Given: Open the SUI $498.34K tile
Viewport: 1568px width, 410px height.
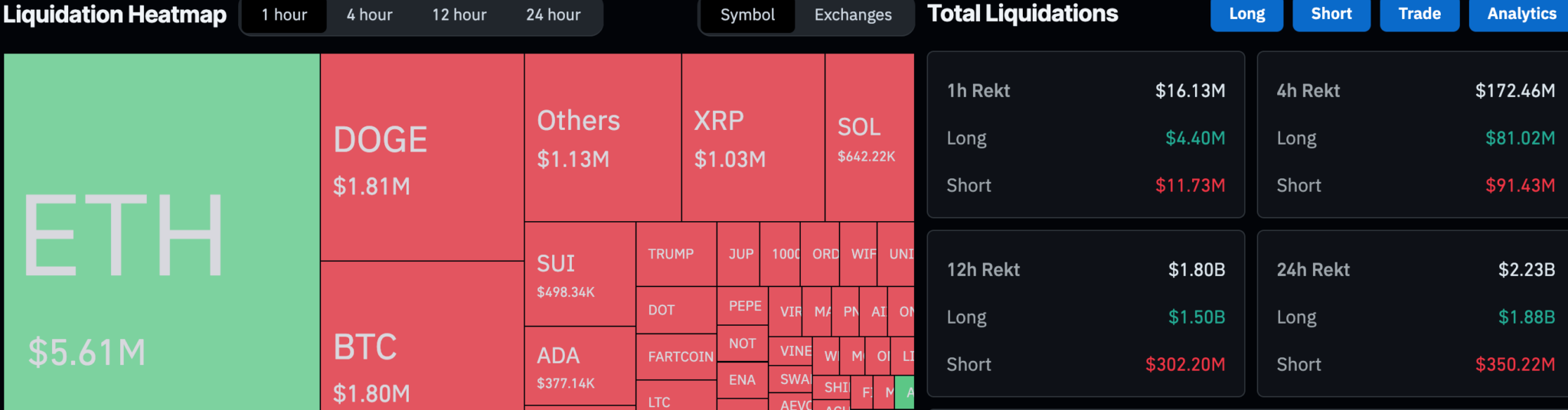Looking at the screenshot, I should (x=580, y=274).
